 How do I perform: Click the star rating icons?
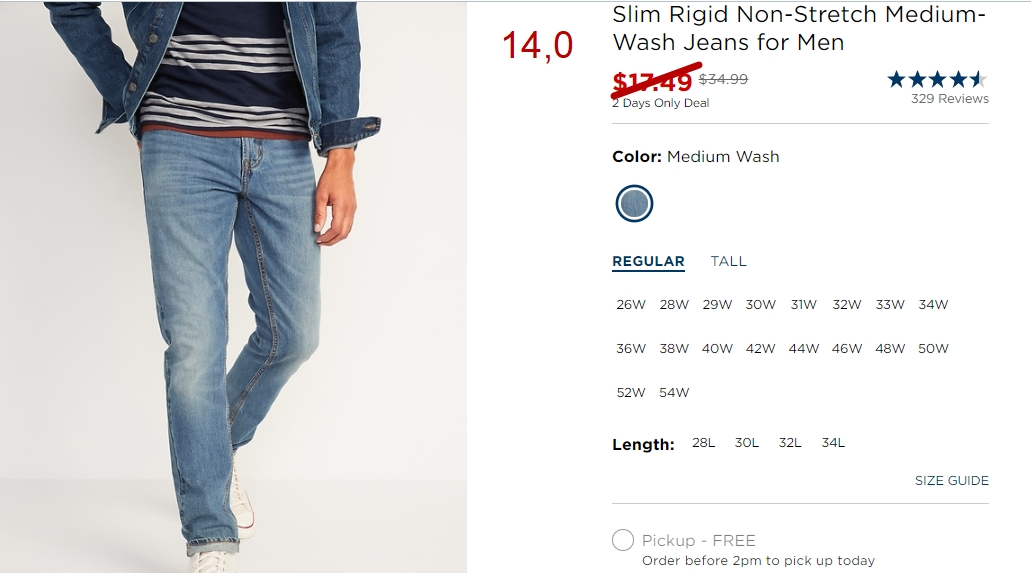[938, 80]
